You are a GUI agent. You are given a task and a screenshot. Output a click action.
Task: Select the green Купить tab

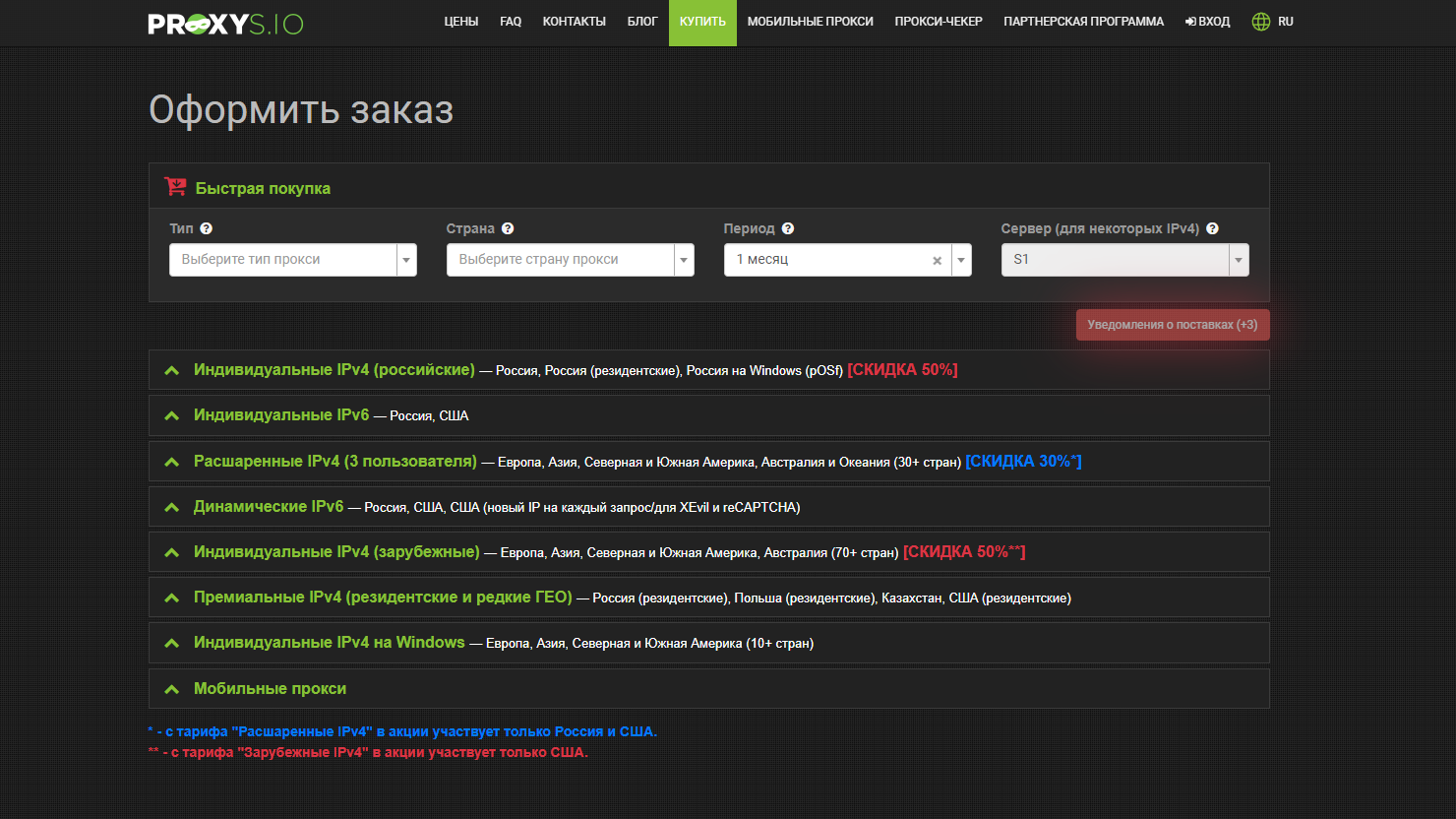click(702, 23)
